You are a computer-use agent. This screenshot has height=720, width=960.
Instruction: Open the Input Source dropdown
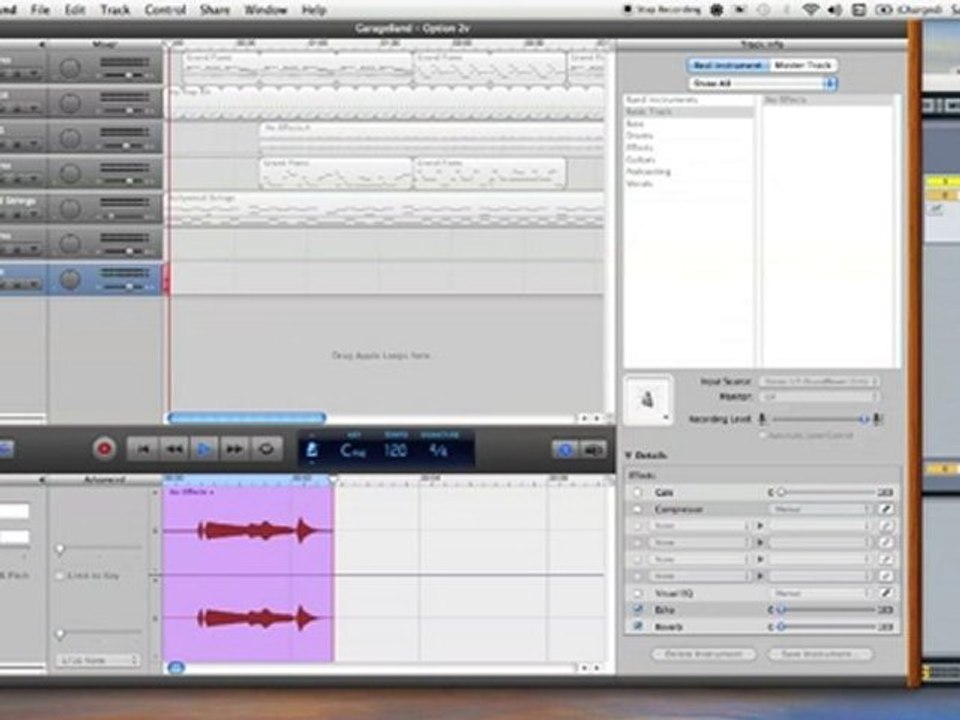pos(819,381)
